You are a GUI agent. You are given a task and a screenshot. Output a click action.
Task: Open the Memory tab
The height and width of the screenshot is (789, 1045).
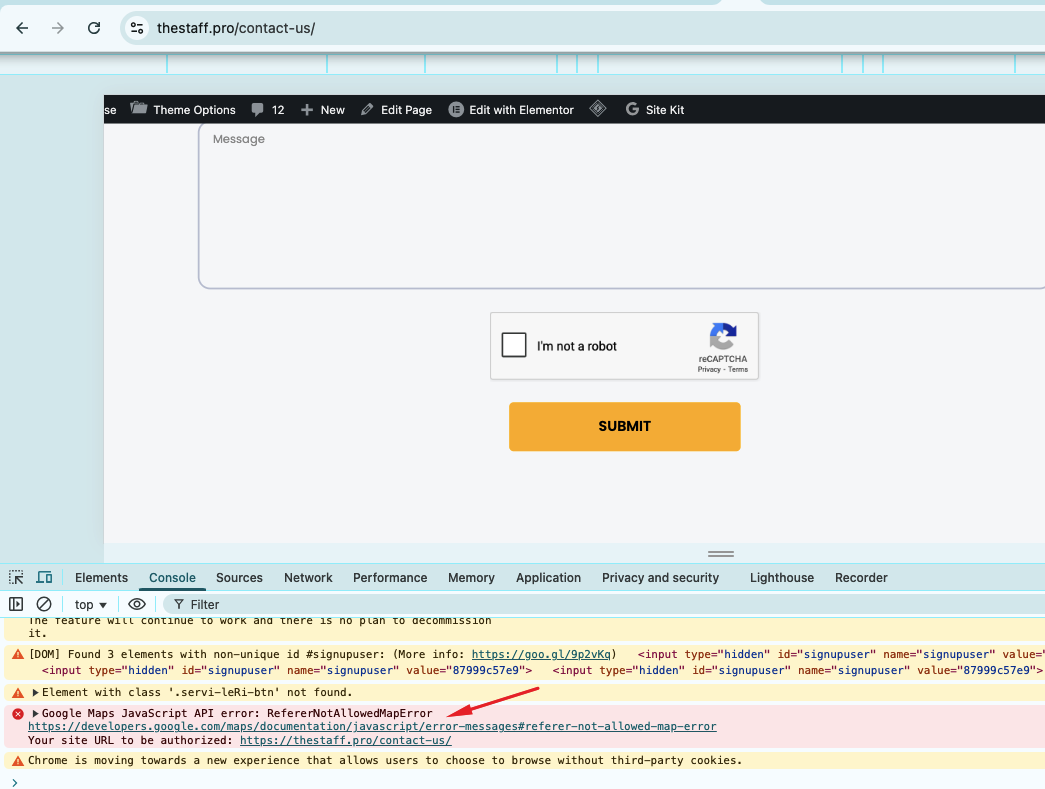pyautogui.click(x=471, y=578)
